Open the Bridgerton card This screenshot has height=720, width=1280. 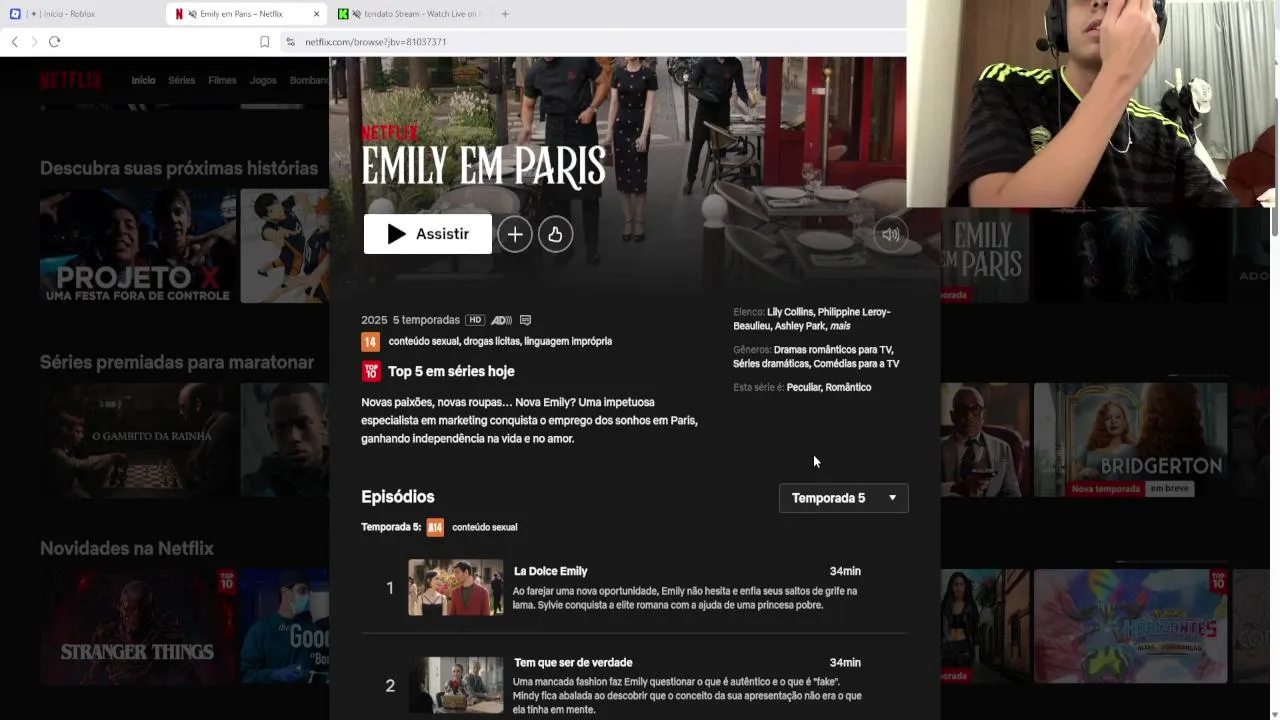(1130, 440)
